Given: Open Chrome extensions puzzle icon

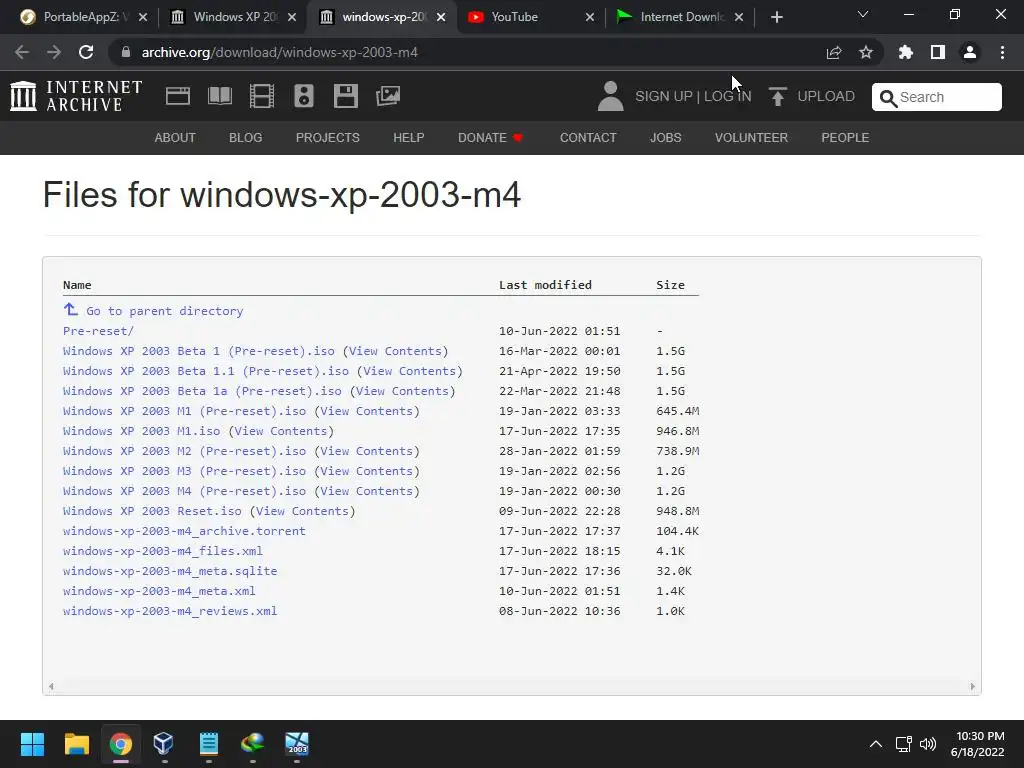Looking at the screenshot, I should [906, 52].
